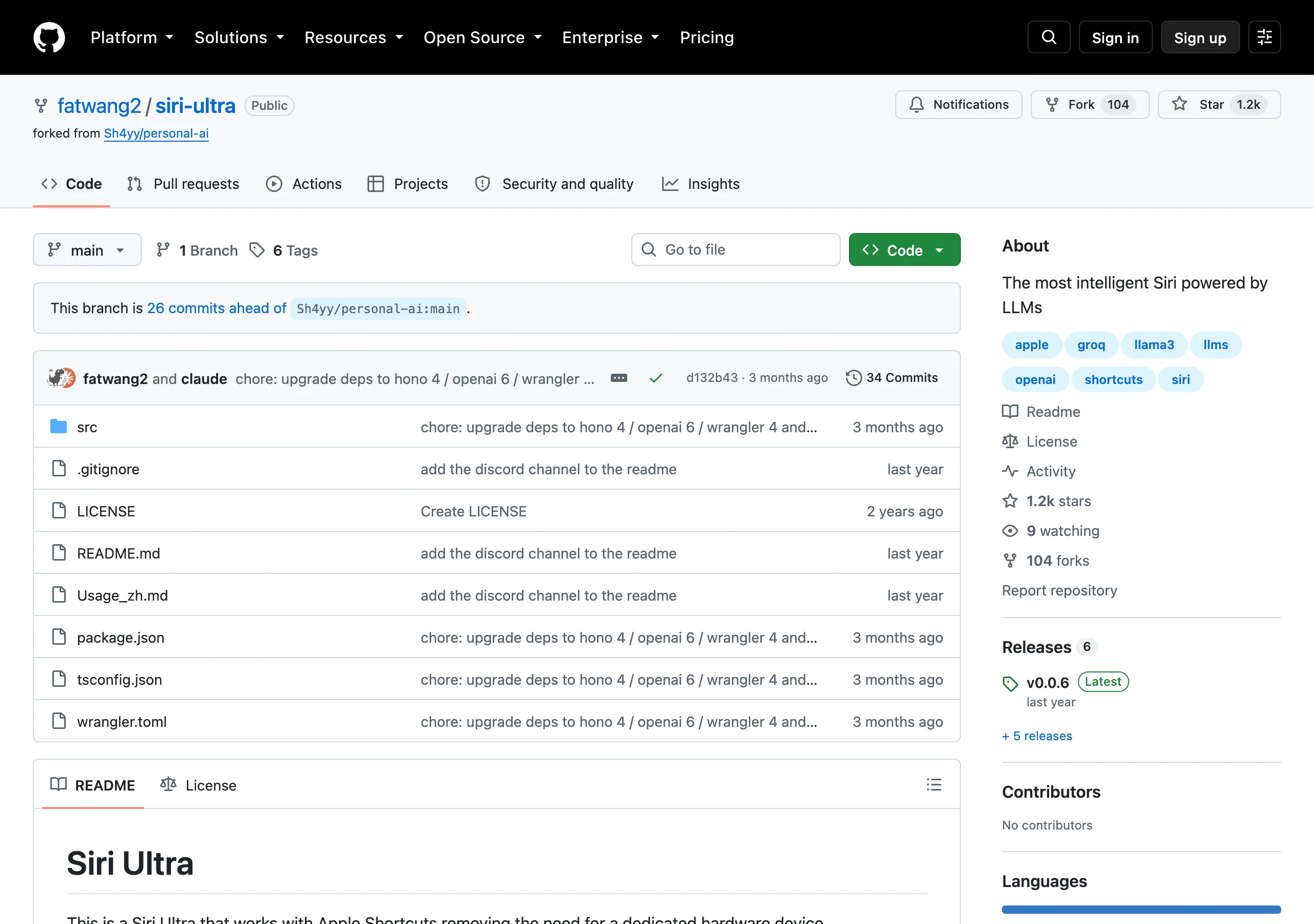Open the Insights tab
The width and height of the screenshot is (1314, 924).
tap(701, 184)
